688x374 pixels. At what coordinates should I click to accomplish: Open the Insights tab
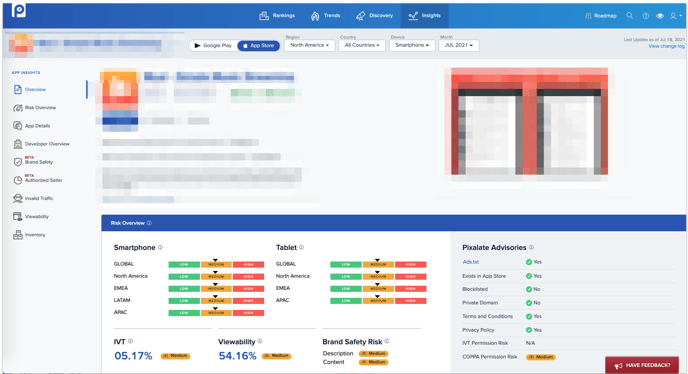(x=424, y=16)
